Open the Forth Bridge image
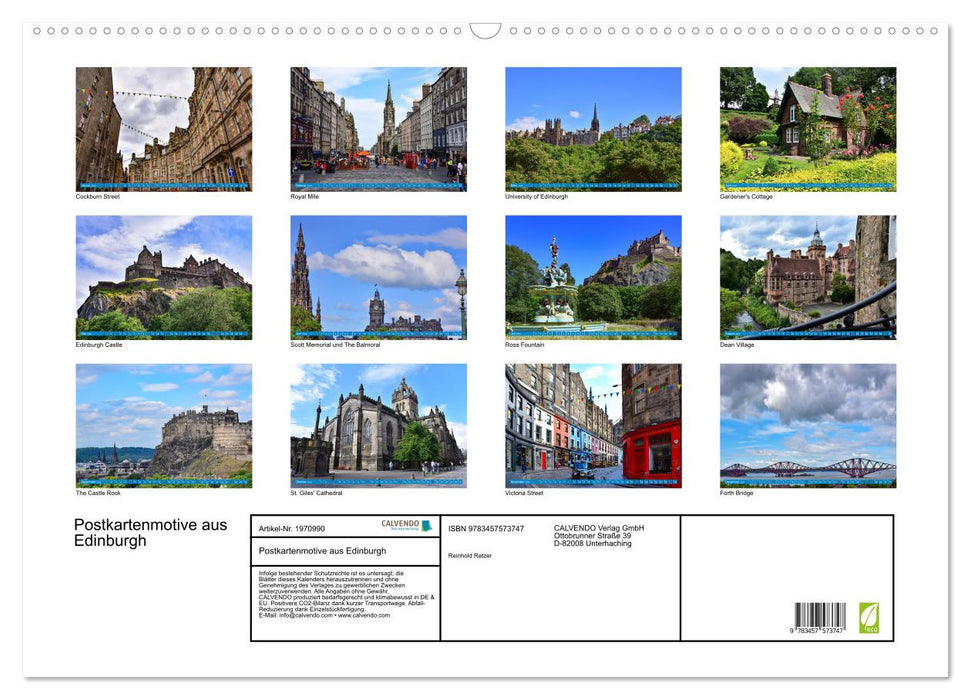The width and height of the screenshot is (971, 700). click(x=807, y=425)
